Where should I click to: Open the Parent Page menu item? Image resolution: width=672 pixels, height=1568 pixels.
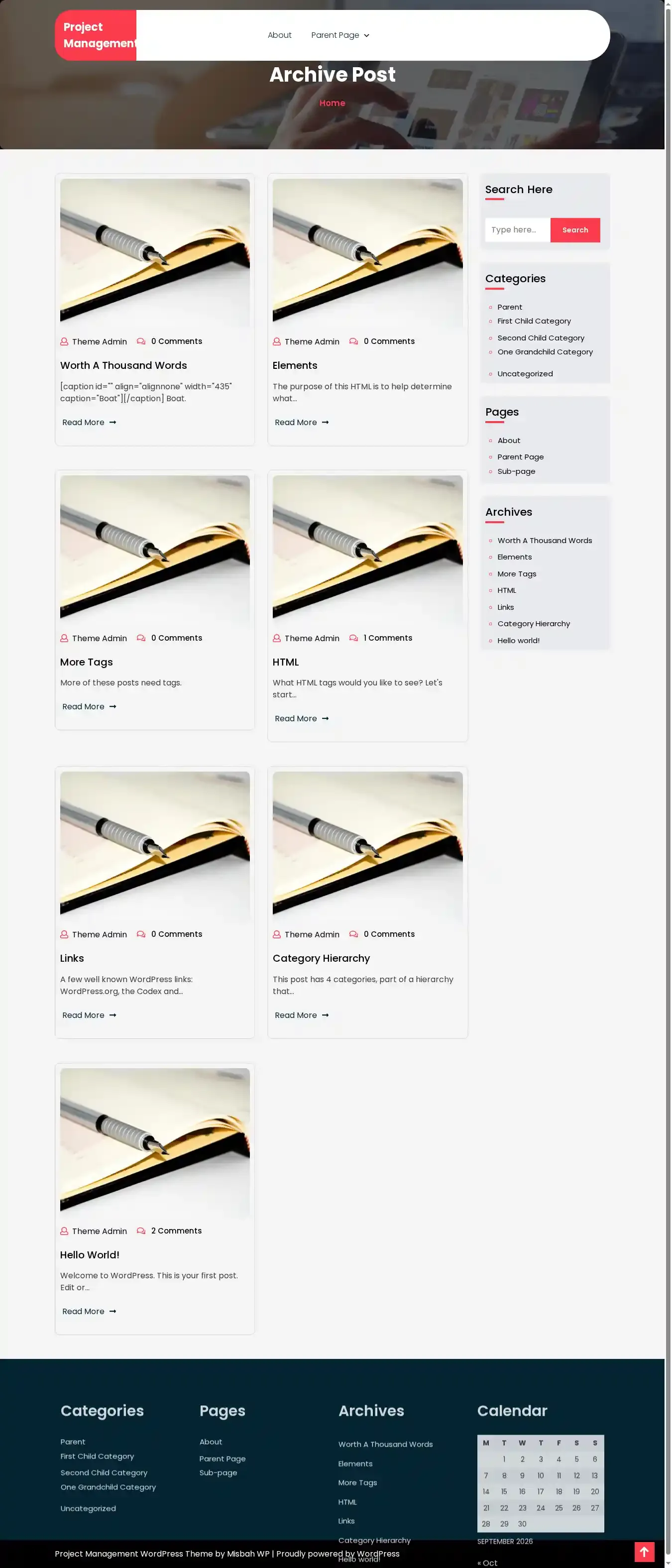pos(335,35)
